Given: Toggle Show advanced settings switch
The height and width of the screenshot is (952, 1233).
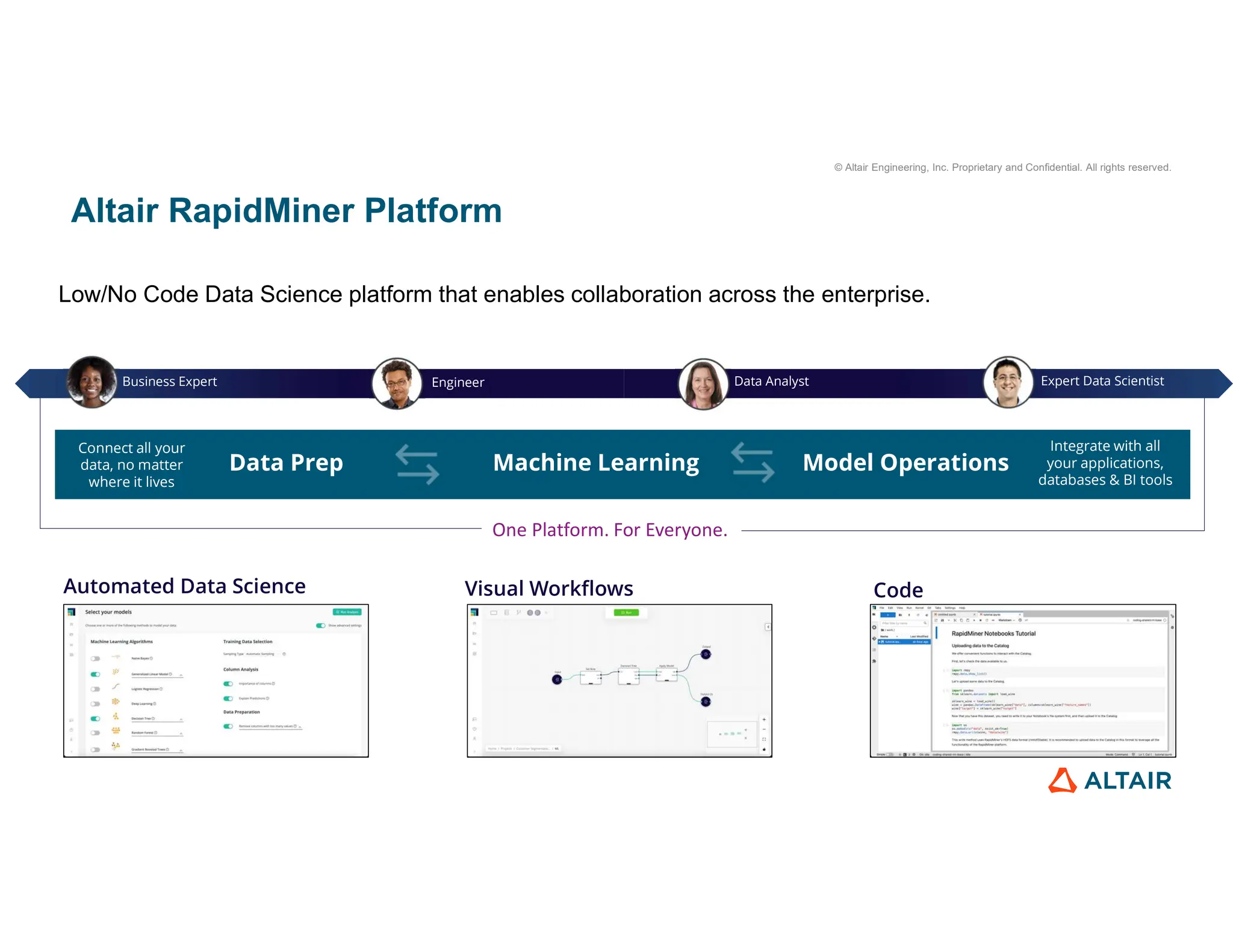Looking at the screenshot, I should pyautogui.click(x=321, y=625).
